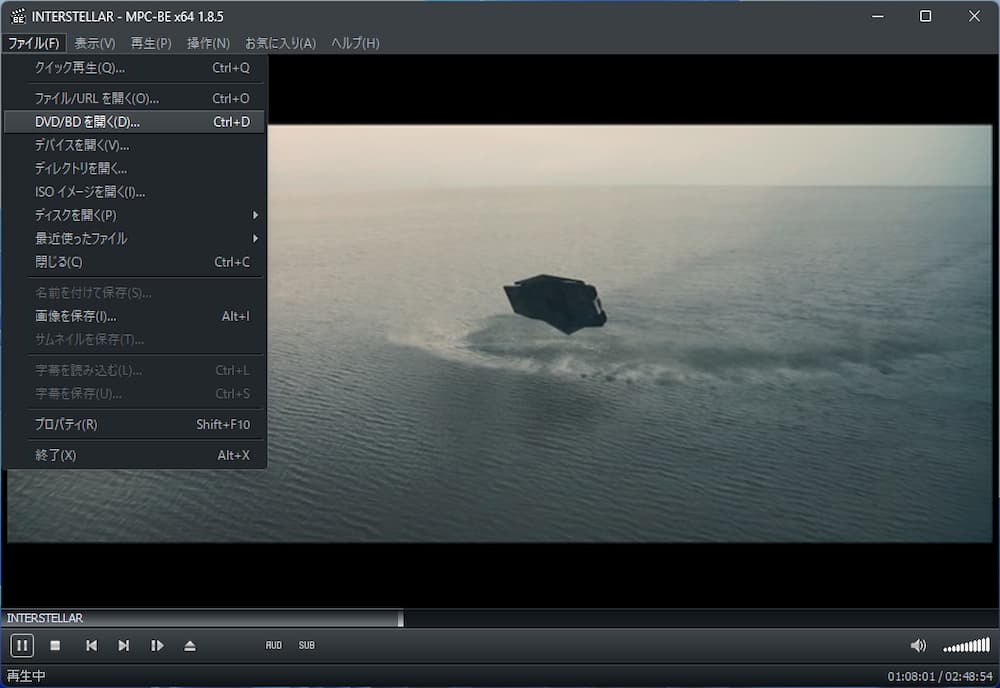Image resolution: width=1000 pixels, height=688 pixels.
Task: Expand 最近使ったファイル submenu
Action: pos(134,238)
